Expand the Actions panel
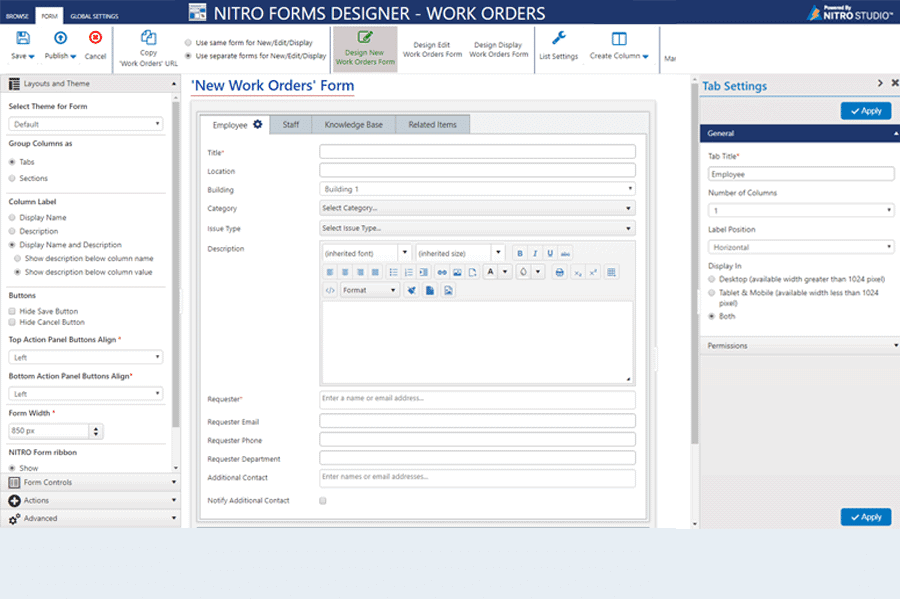The image size is (900, 599). click(90, 500)
